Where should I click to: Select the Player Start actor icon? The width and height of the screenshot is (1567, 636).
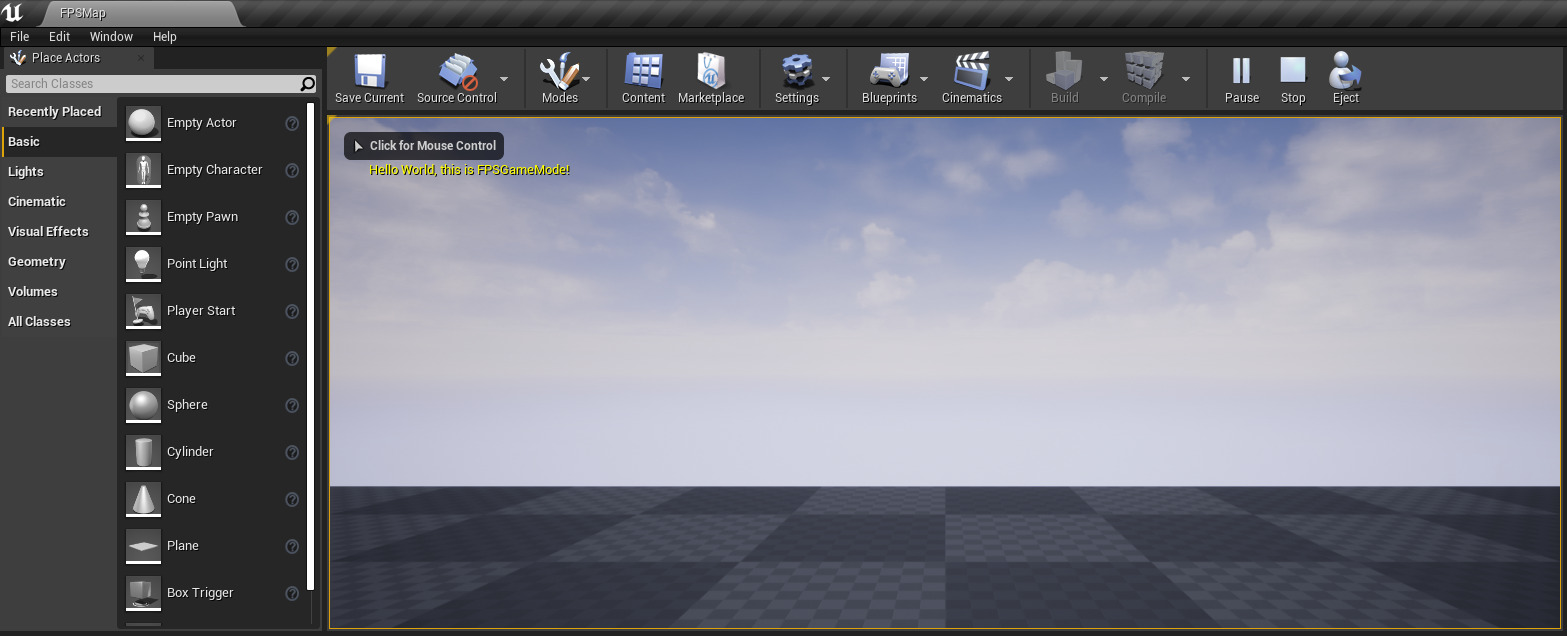pyautogui.click(x=144, y=311)
